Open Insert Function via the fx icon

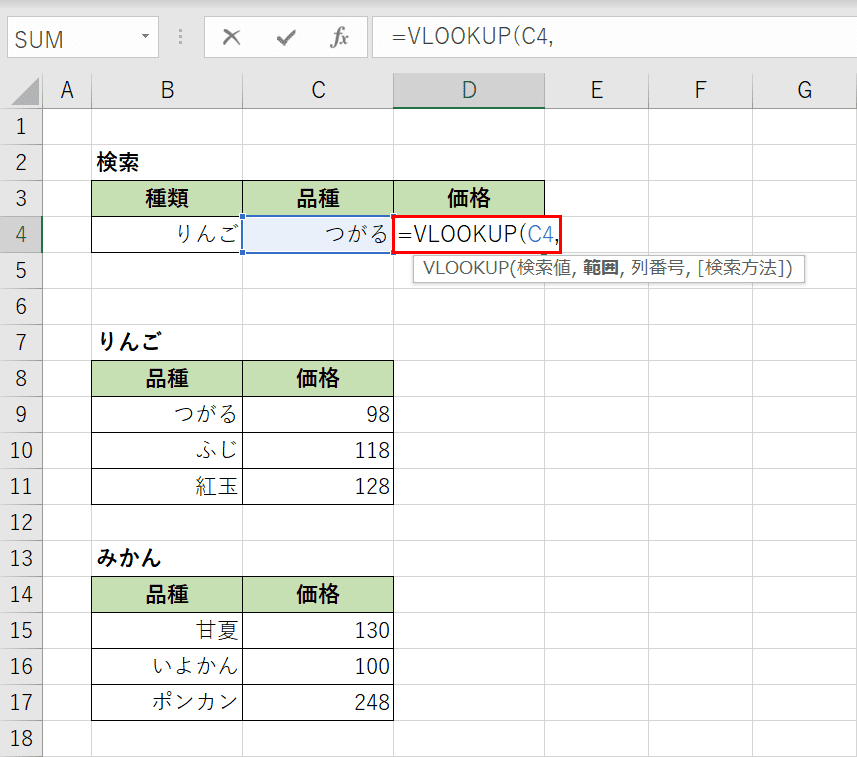coord(339,37)
